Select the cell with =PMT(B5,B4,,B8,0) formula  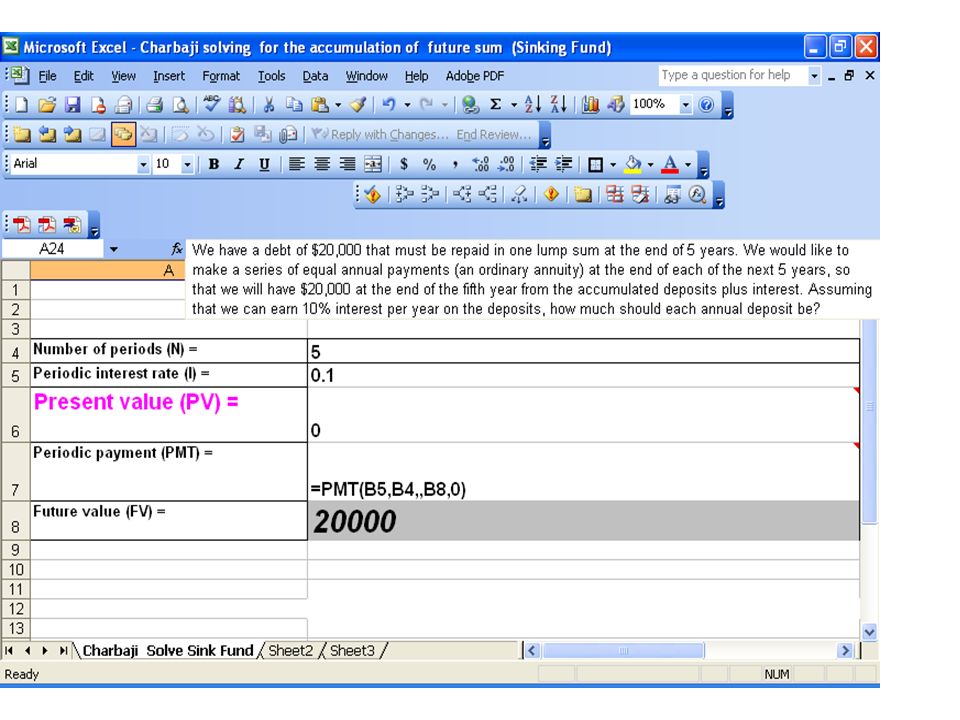click(583, 472)
